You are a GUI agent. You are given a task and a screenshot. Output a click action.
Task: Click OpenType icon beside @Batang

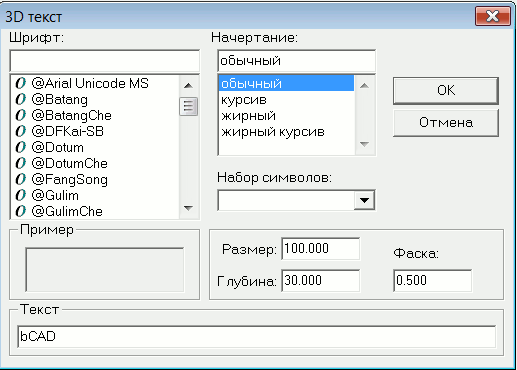click(x=21, y=99)
